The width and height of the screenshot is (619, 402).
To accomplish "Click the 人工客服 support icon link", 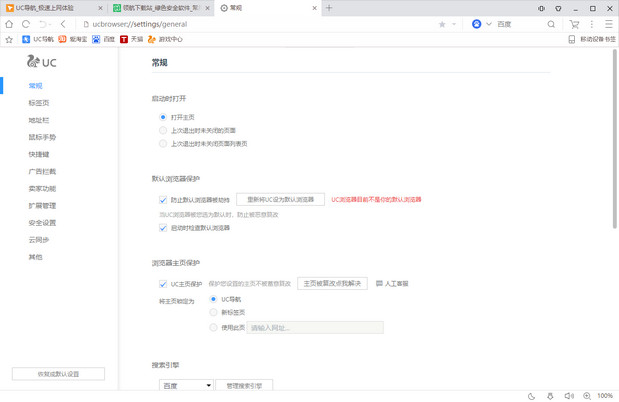I will (392, 284).
